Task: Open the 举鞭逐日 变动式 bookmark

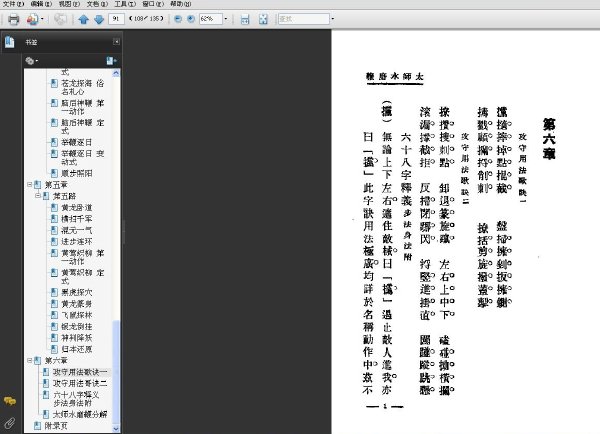Action: tap(82, 158)
